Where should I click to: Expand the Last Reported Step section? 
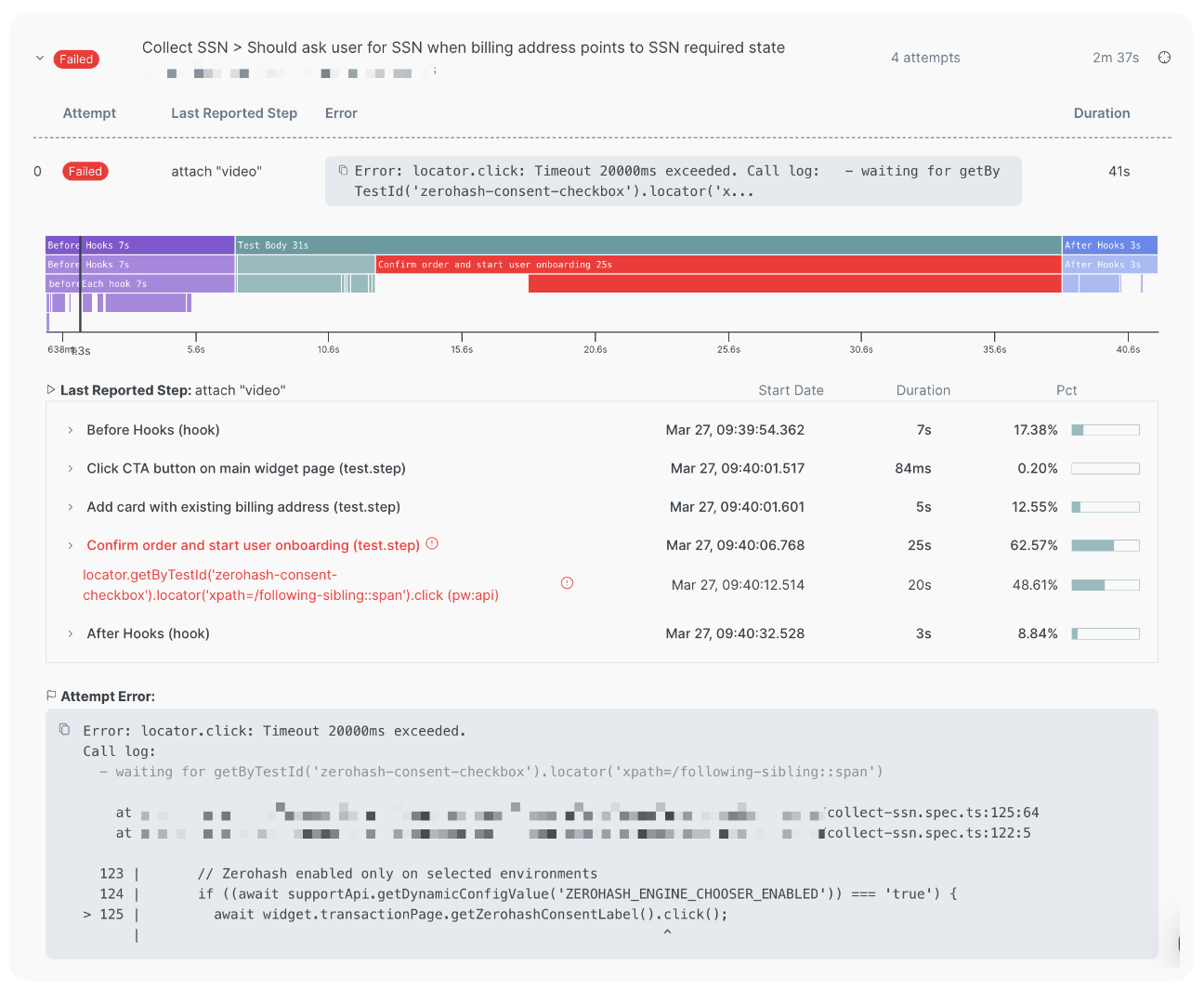point(51,390)
